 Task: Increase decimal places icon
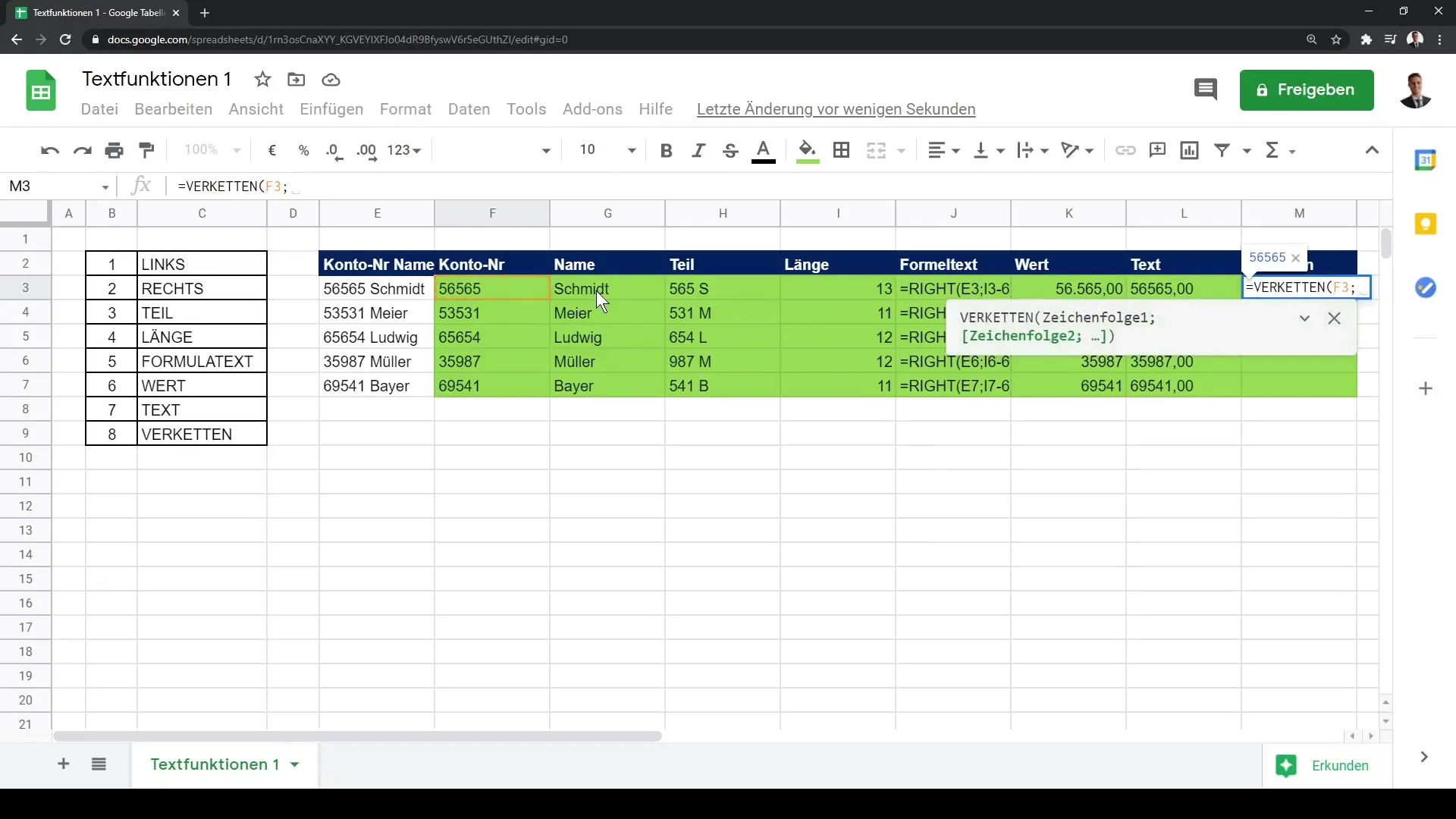pos(366,150)
